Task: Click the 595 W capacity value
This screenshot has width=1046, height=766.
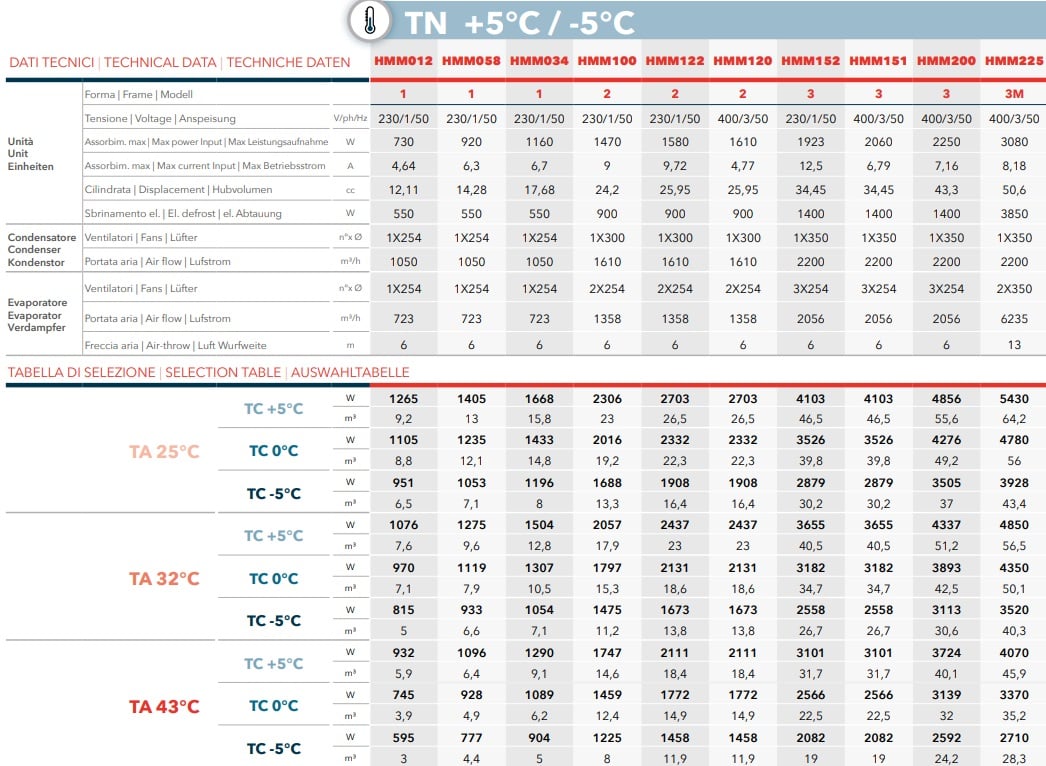Action: 403,738
